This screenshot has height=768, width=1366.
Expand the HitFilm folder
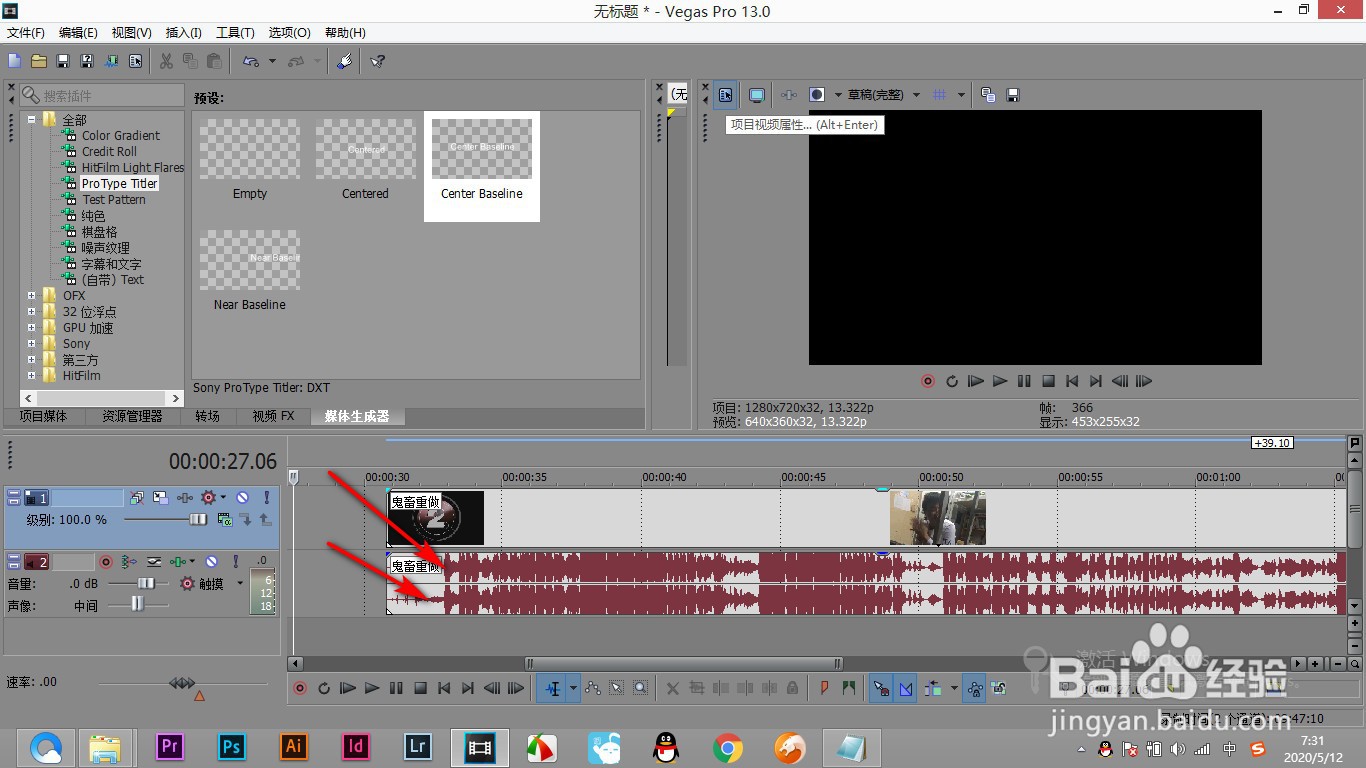pyautogui.click(x=31, y=375)
